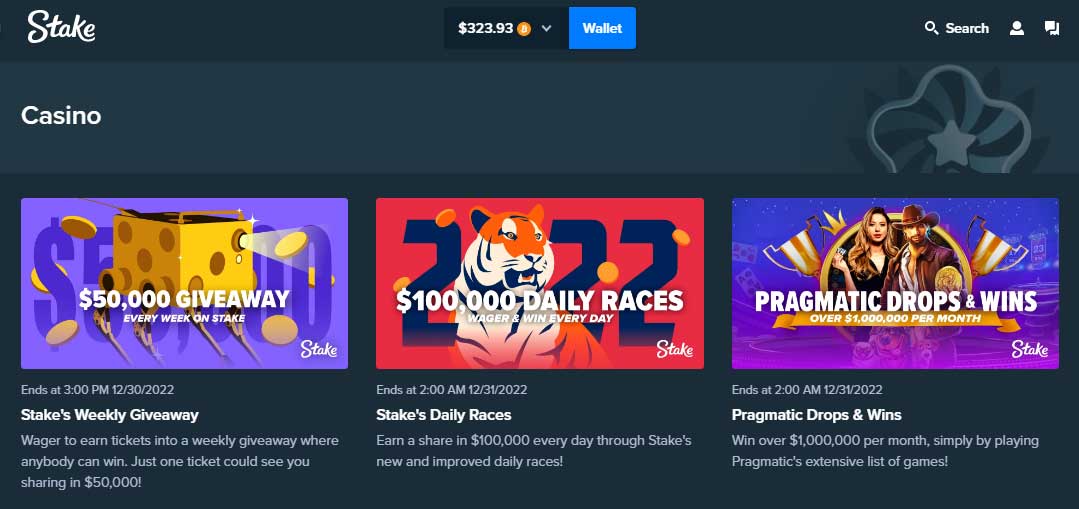Open the $323.93 balance selector
The height and width of the screenshot is (509, 1079).
point(506,28)
